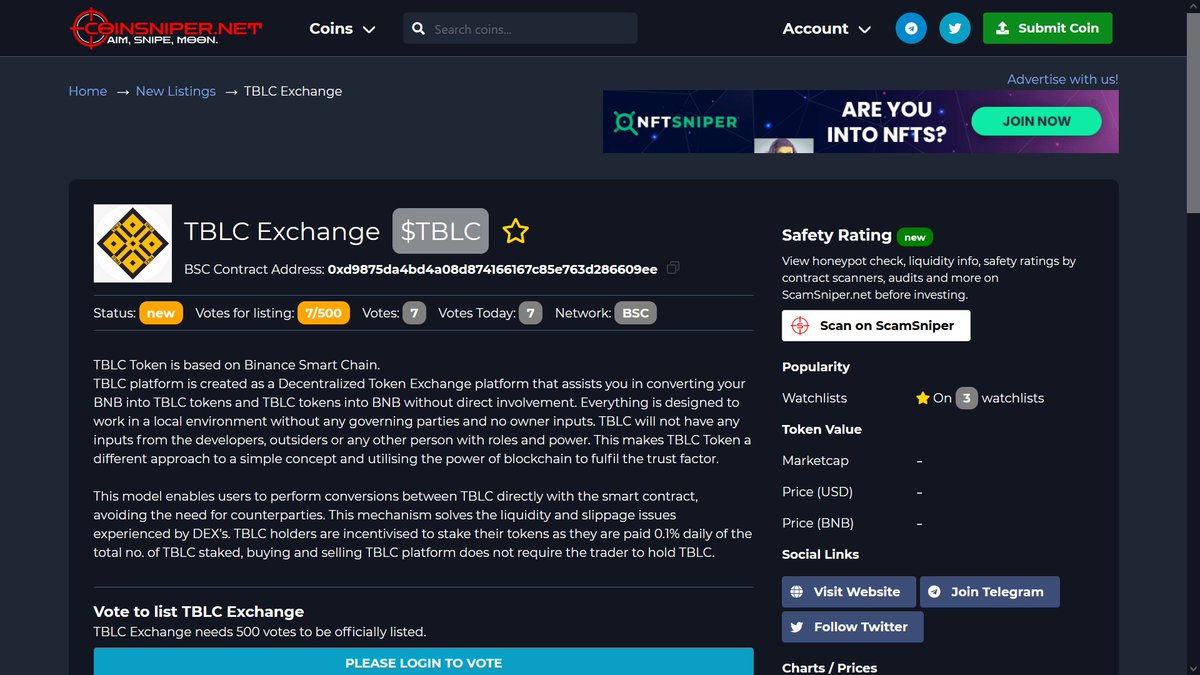Expand the Account dropdown menu

coord(827,29)
